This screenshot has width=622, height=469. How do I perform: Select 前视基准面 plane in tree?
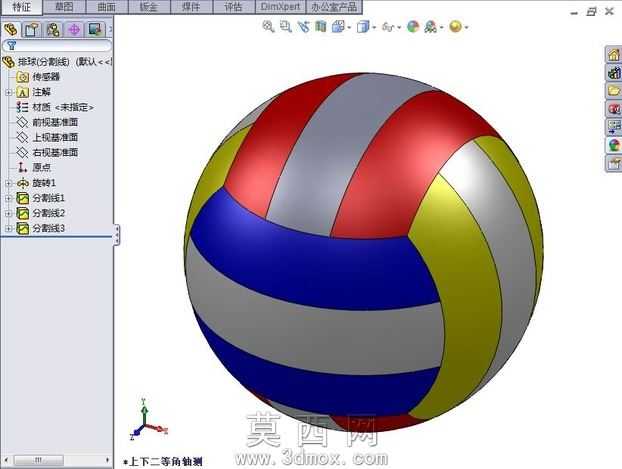pyautogui.click(x=55, y=122)
